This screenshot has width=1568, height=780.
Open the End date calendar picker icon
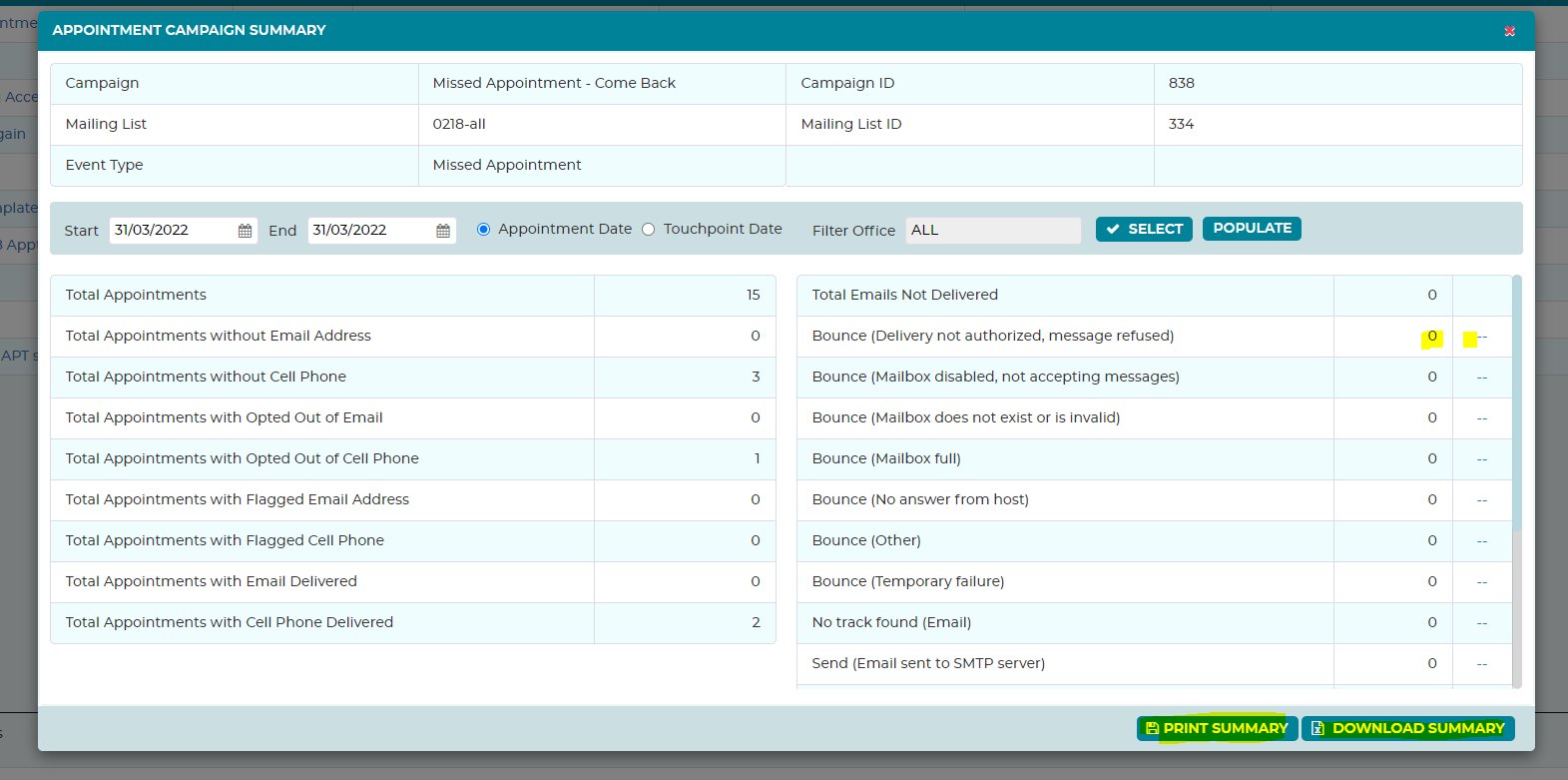point(443,231)
